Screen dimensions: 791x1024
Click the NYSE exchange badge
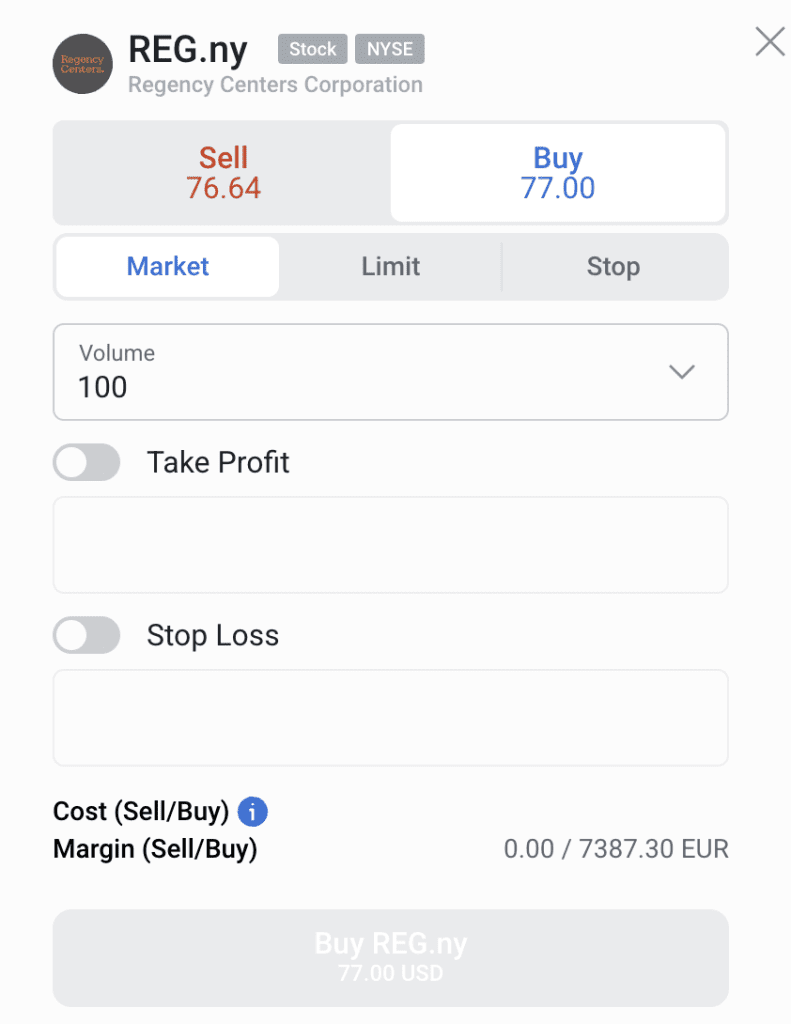pyautogui.click(x=390, y=49)
